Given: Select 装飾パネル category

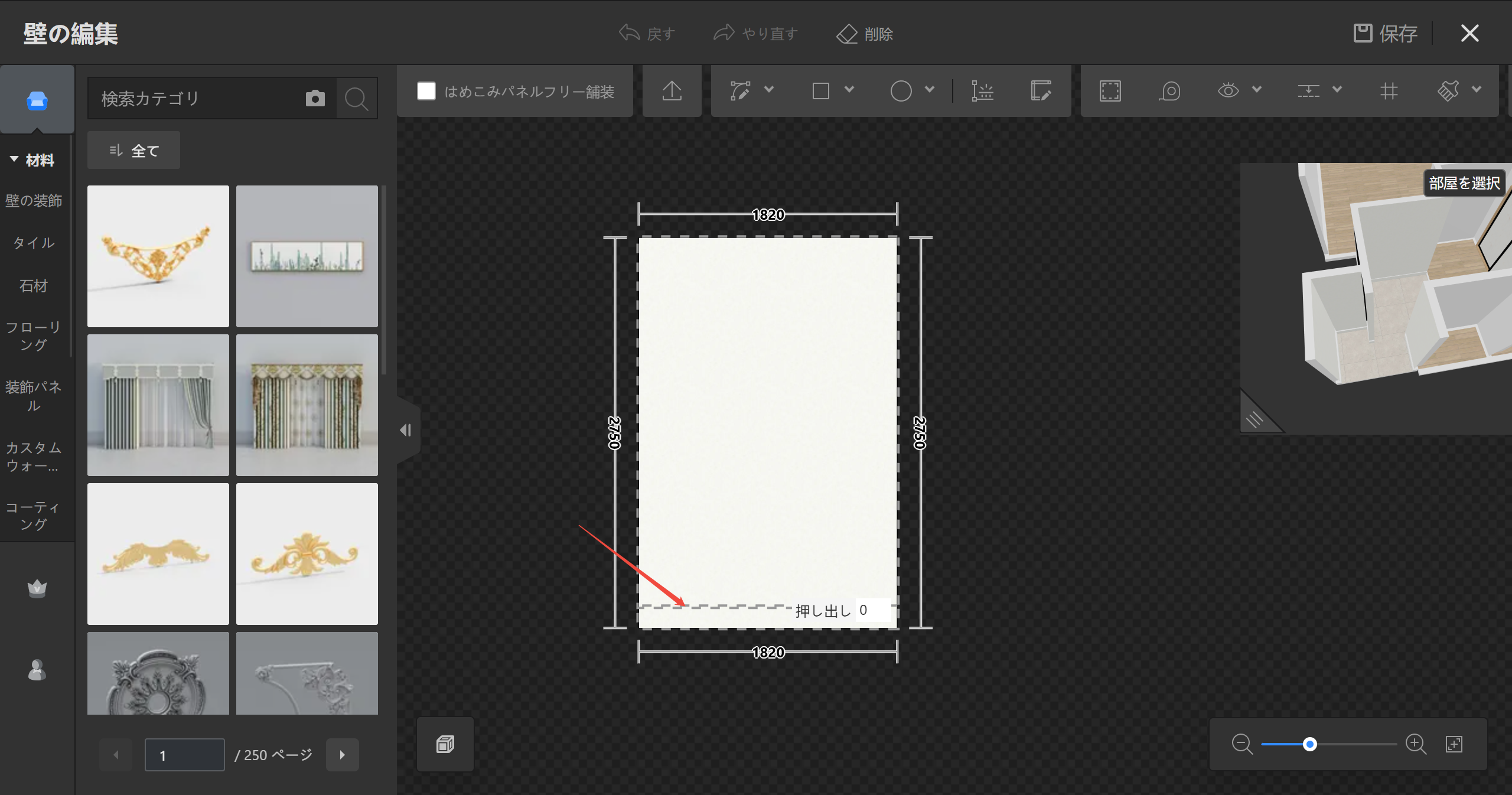Looking at the screenshot, I should point(34,396).
